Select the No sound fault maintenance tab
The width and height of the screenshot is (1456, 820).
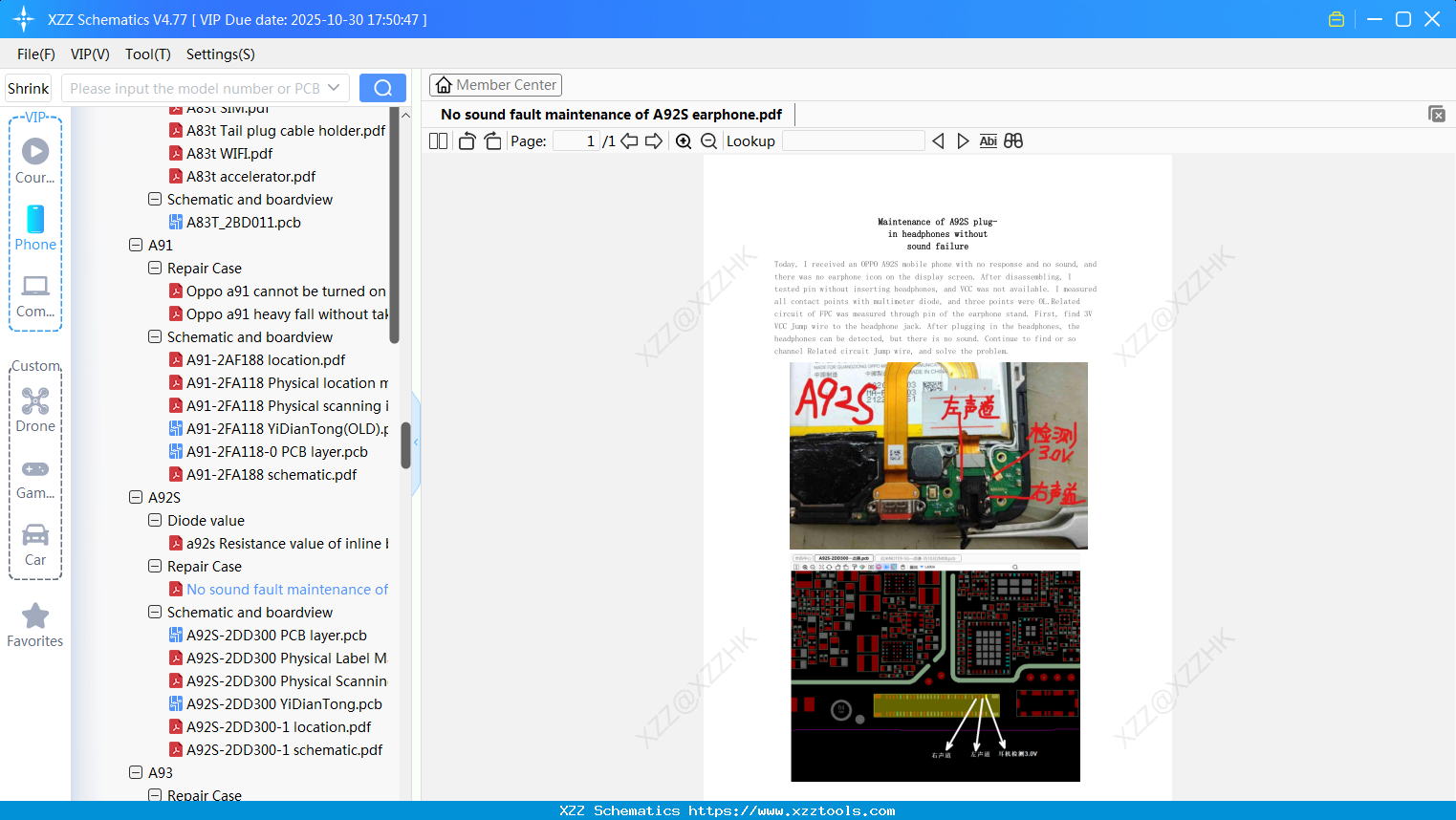[x=612, y=115]
